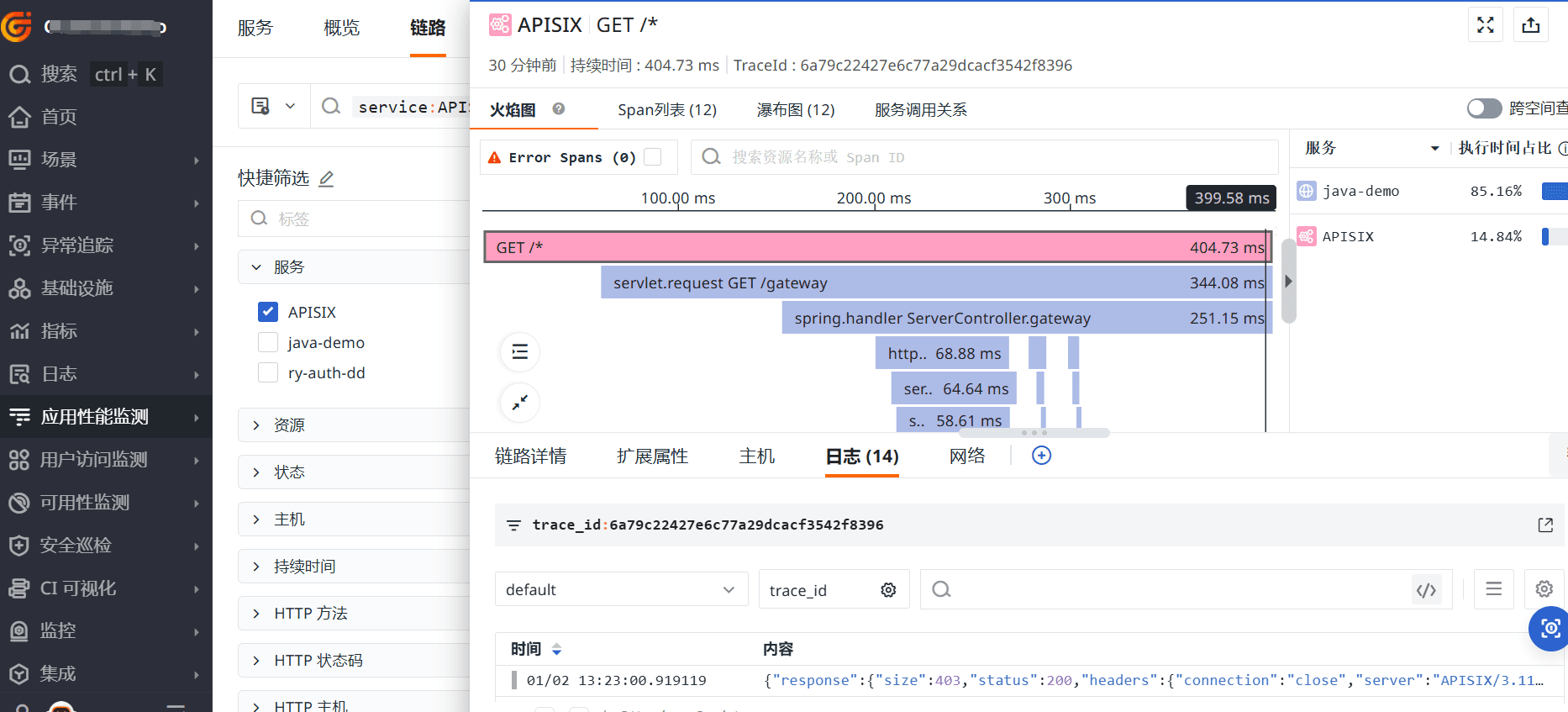1568x712 pixels.
Task: Switch to the 瀑布图 (12) tab
Action: [x=795, y=110]
